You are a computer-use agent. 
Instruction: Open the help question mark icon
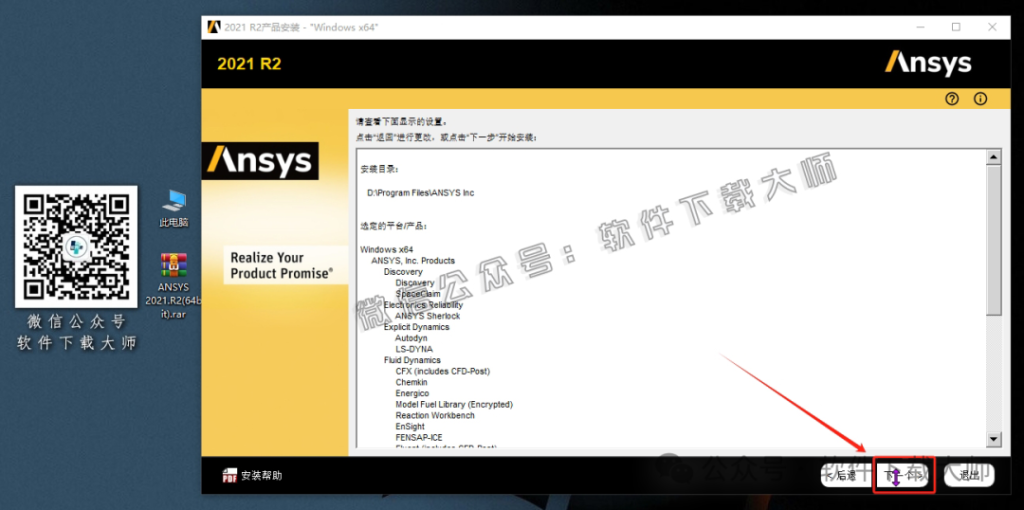point(952,99)
